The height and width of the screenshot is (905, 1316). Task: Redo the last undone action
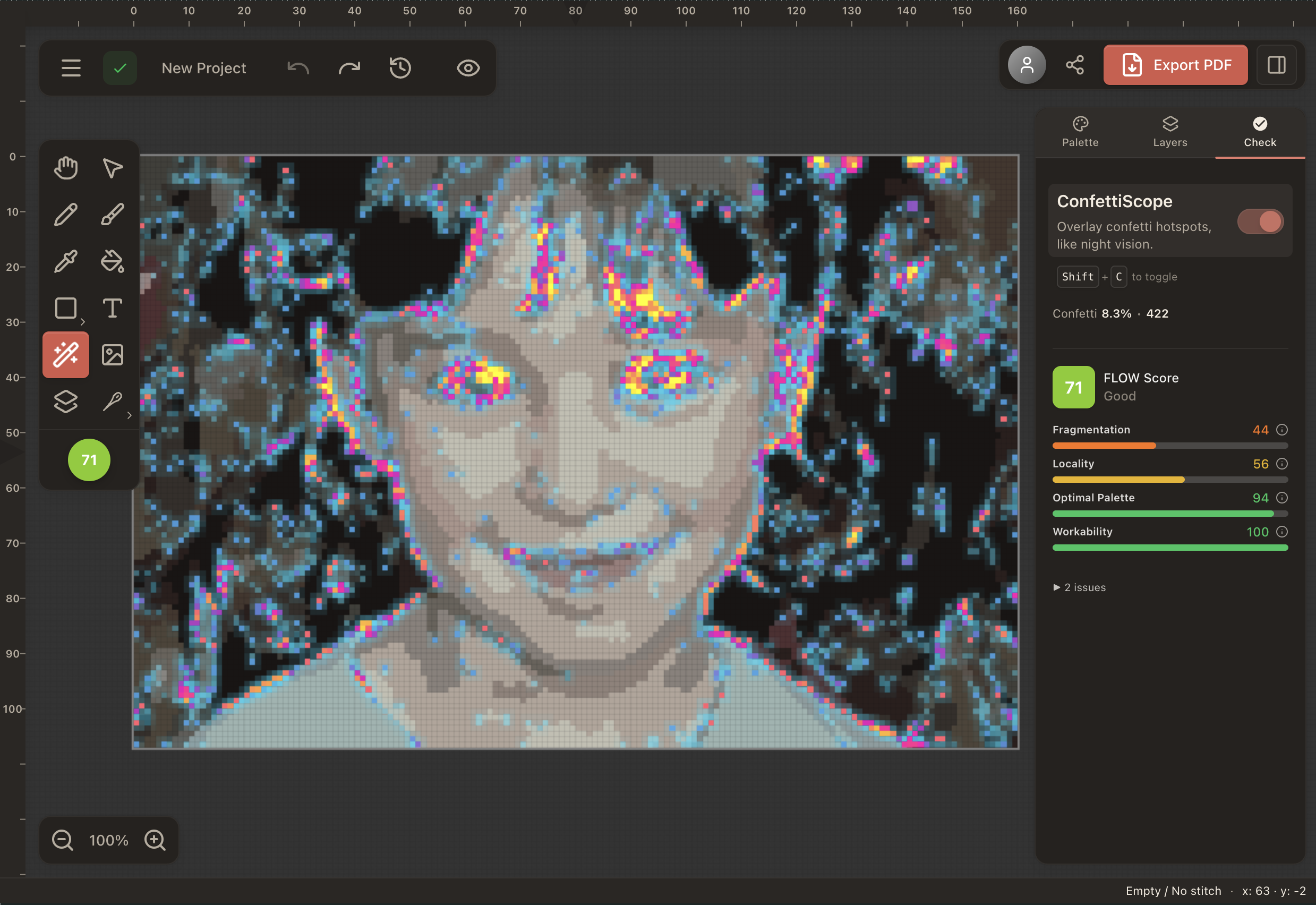(349, 68)
